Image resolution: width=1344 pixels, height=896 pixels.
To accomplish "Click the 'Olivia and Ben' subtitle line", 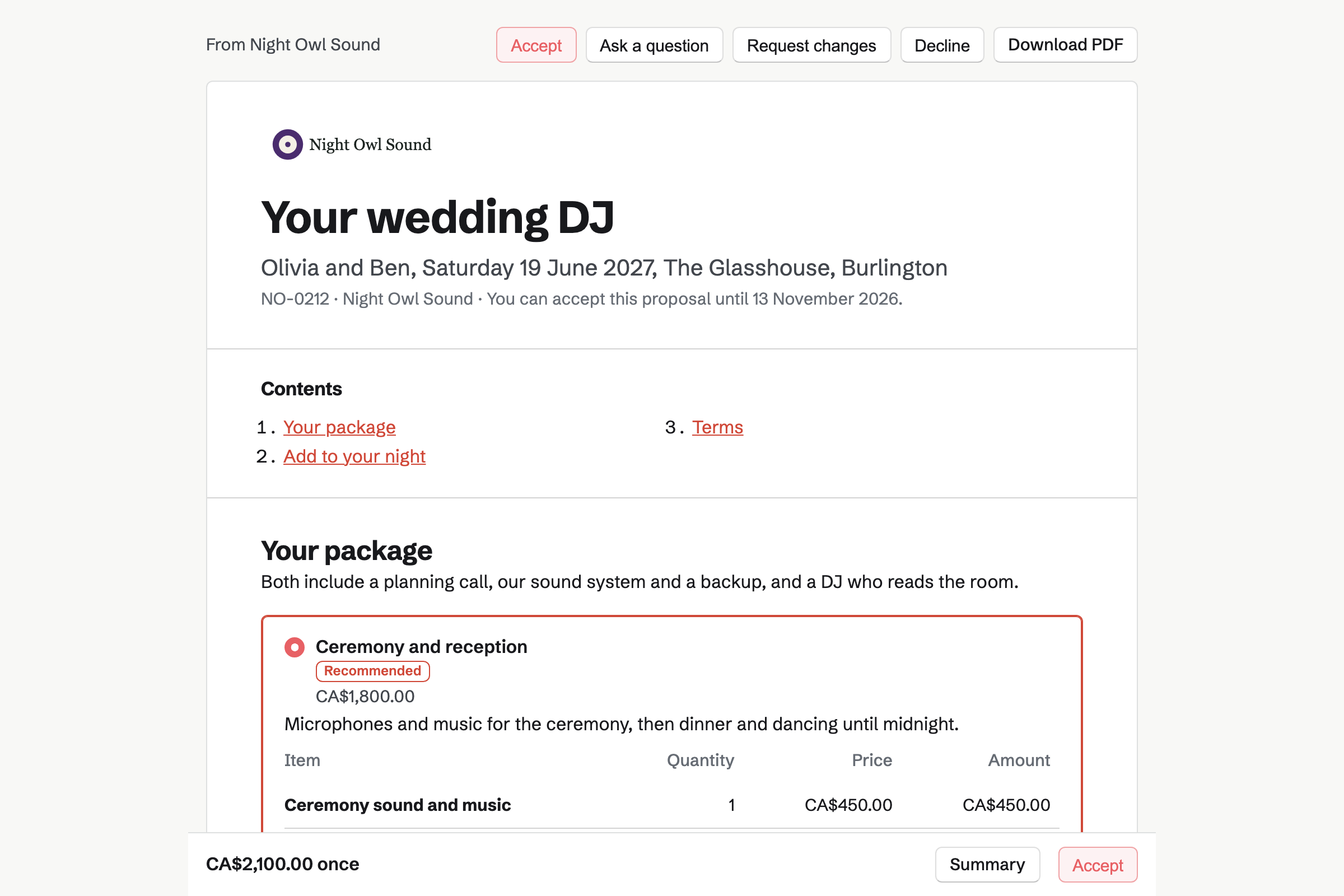I will click(604, 268).
